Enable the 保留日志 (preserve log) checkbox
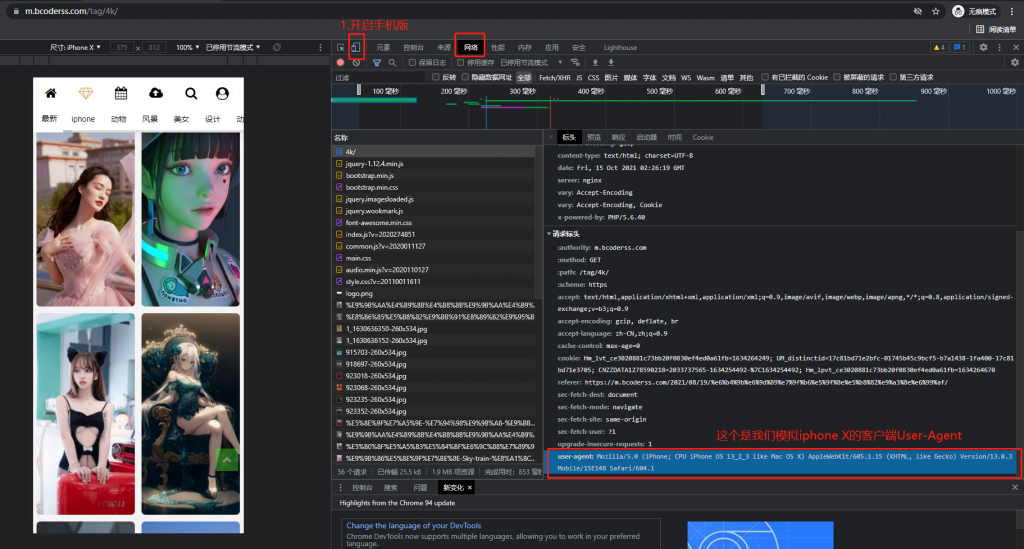The height and width of the screenshot is (549, 1024). (x=410, y=62)
